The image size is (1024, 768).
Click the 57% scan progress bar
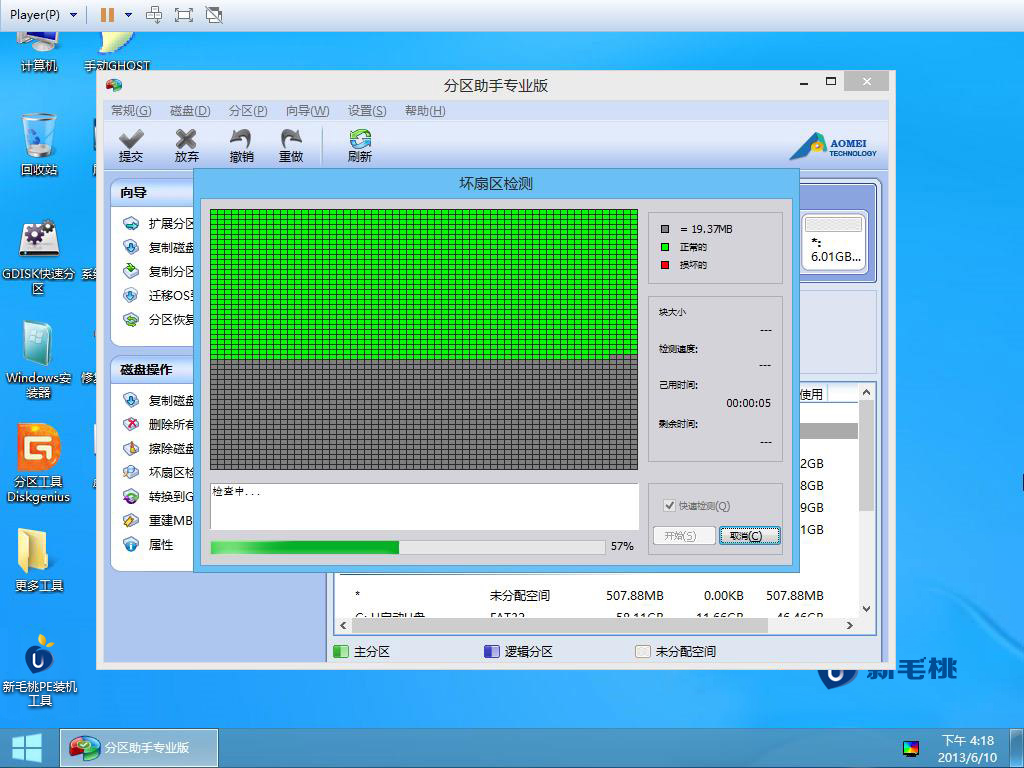[x=408, y=547]
